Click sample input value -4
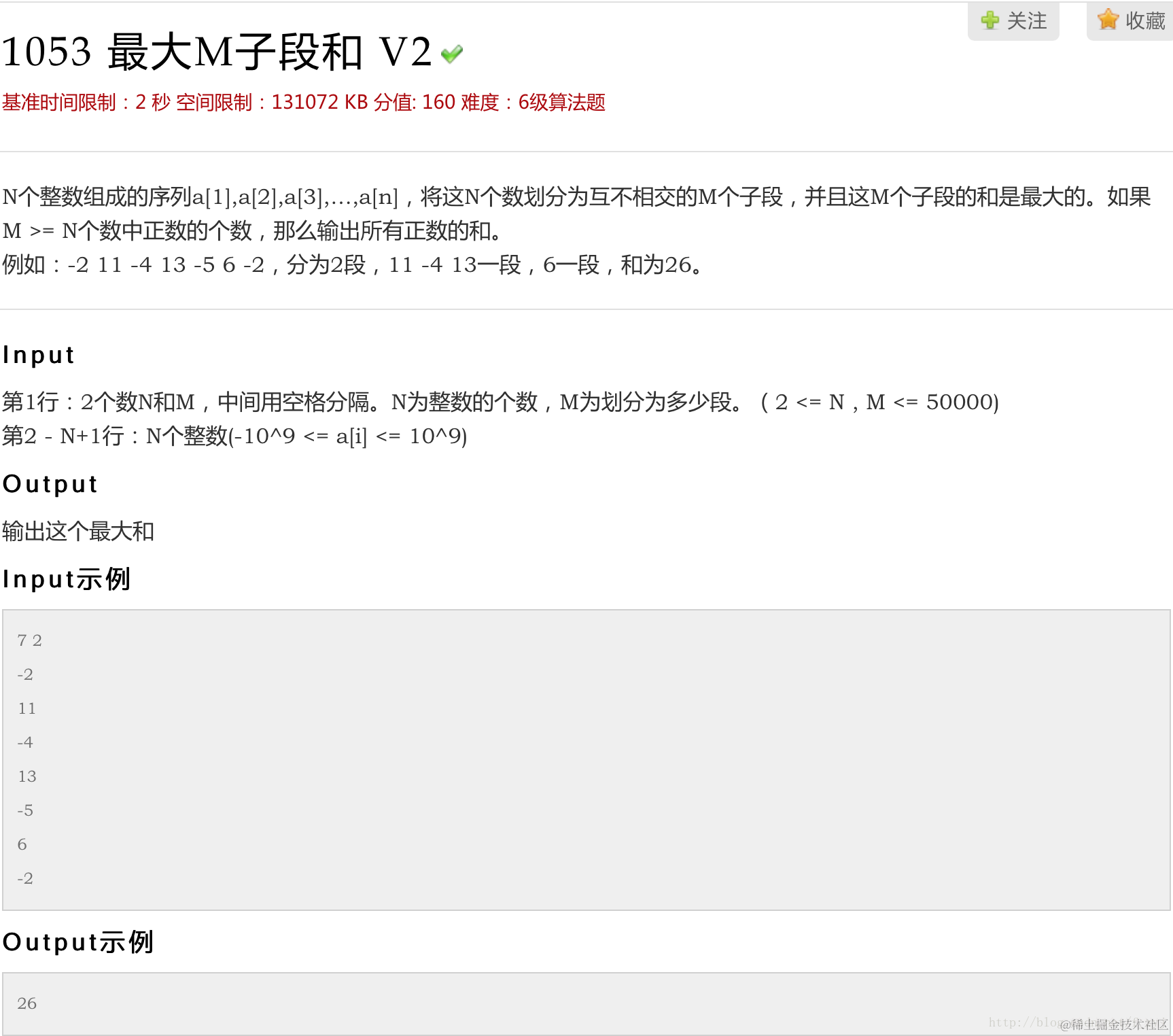Screen dimensions: 1173x1036 coord(25,742)
